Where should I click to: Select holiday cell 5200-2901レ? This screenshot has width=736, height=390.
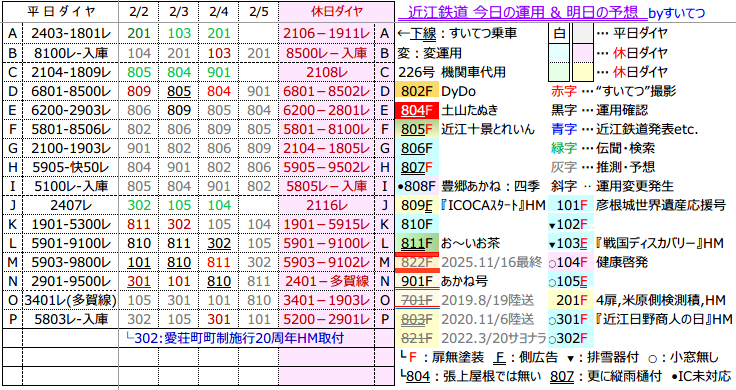pyautogui.click(x=327, y=319)
